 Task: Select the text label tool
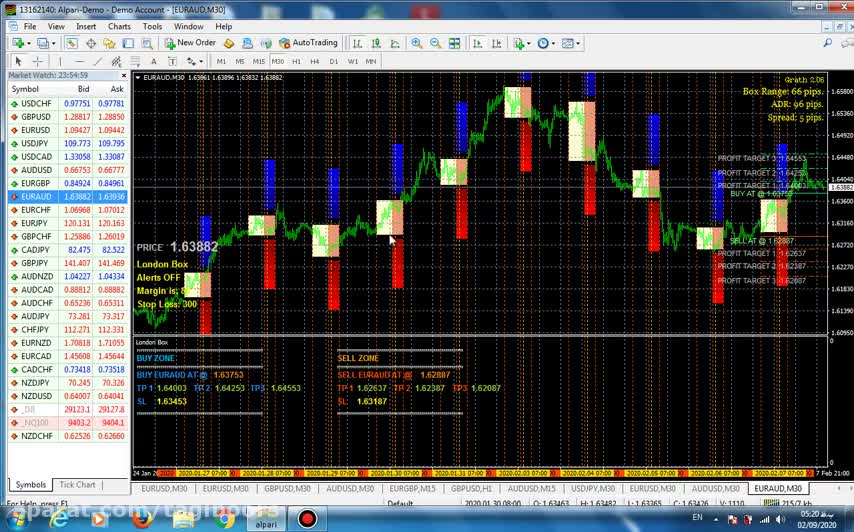172,61
